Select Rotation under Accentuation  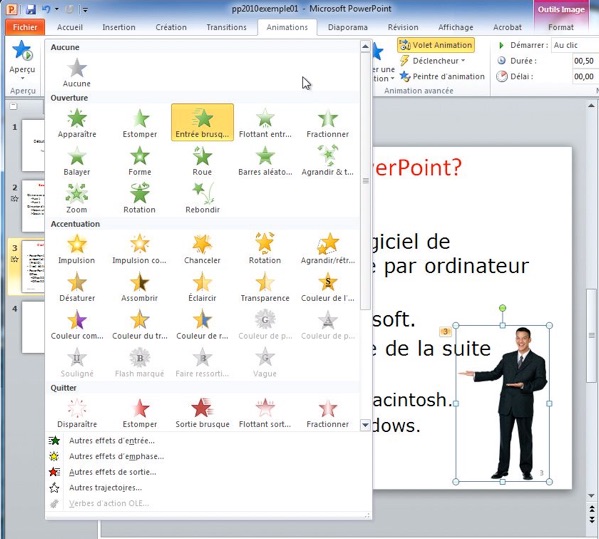click(265, 249)
